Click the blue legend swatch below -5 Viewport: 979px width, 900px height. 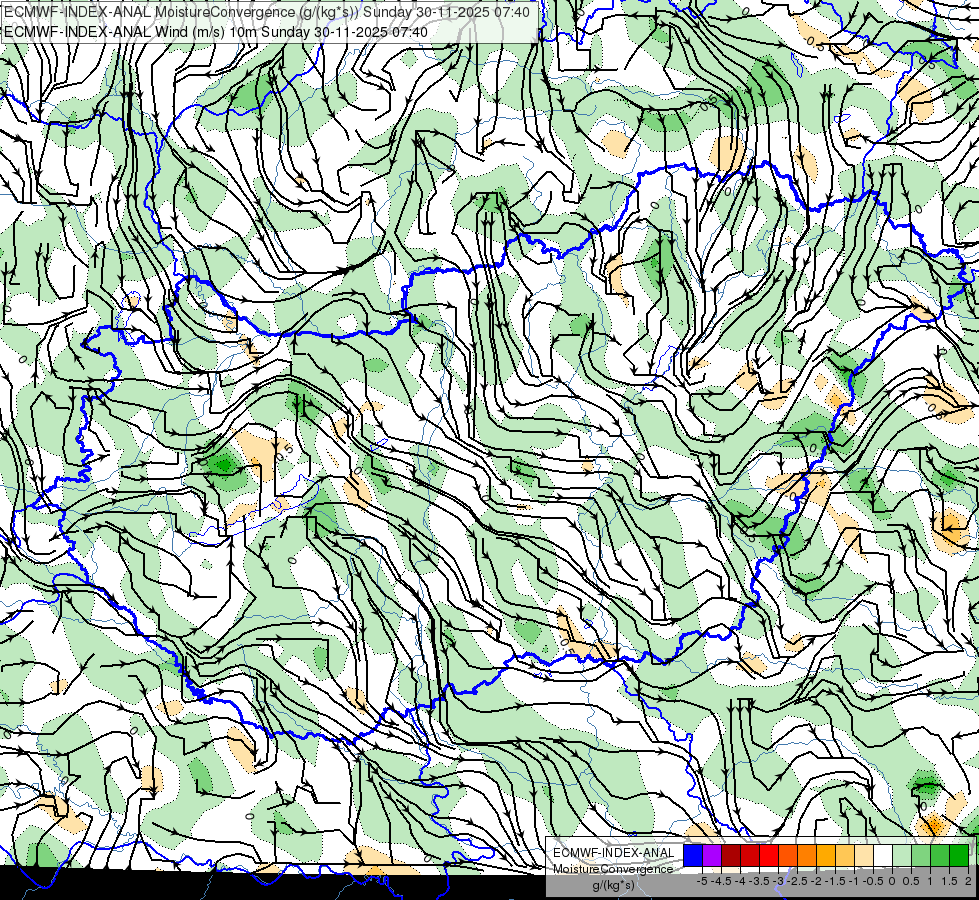click(x=693, y=855)
